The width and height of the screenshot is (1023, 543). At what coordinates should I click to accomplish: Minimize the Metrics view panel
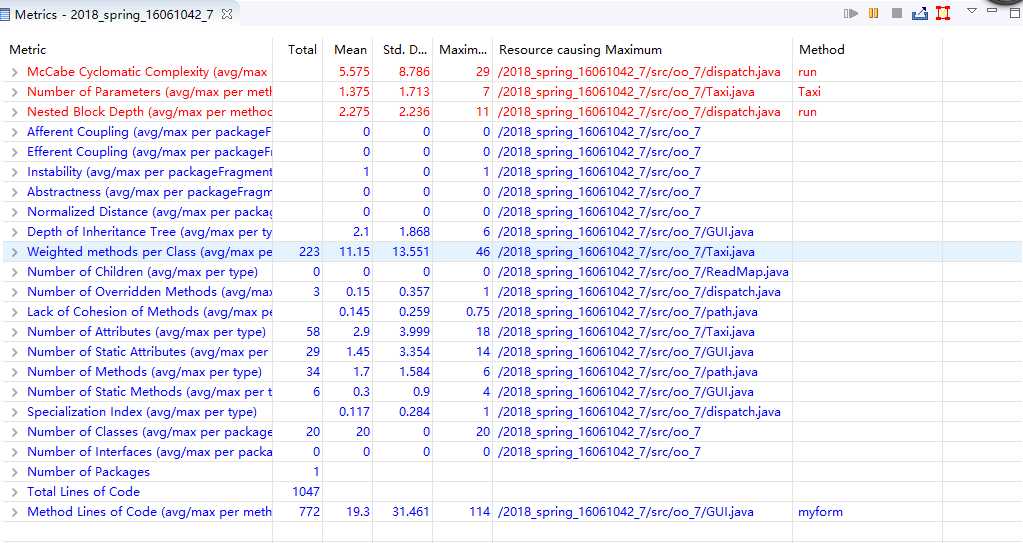click(992, 10)
